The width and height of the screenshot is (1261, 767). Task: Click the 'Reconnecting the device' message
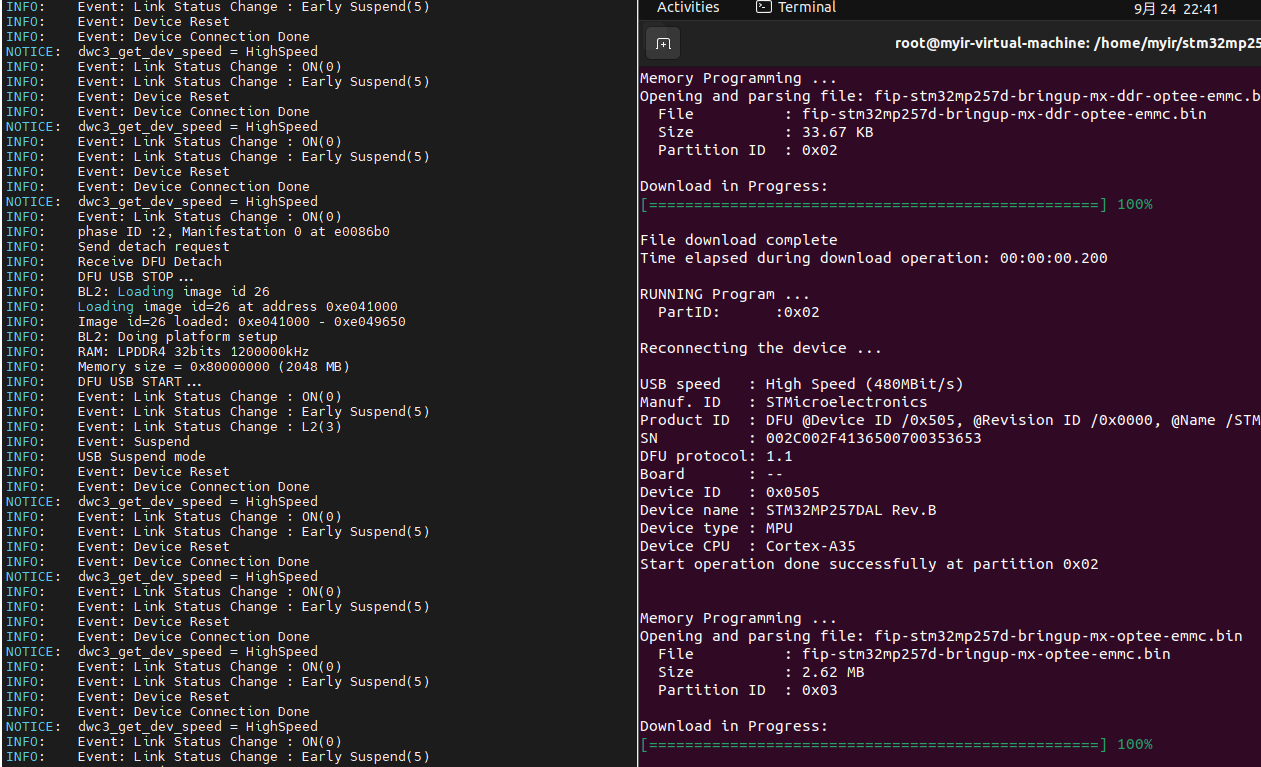pyautogui.click(x=760, y=348)
